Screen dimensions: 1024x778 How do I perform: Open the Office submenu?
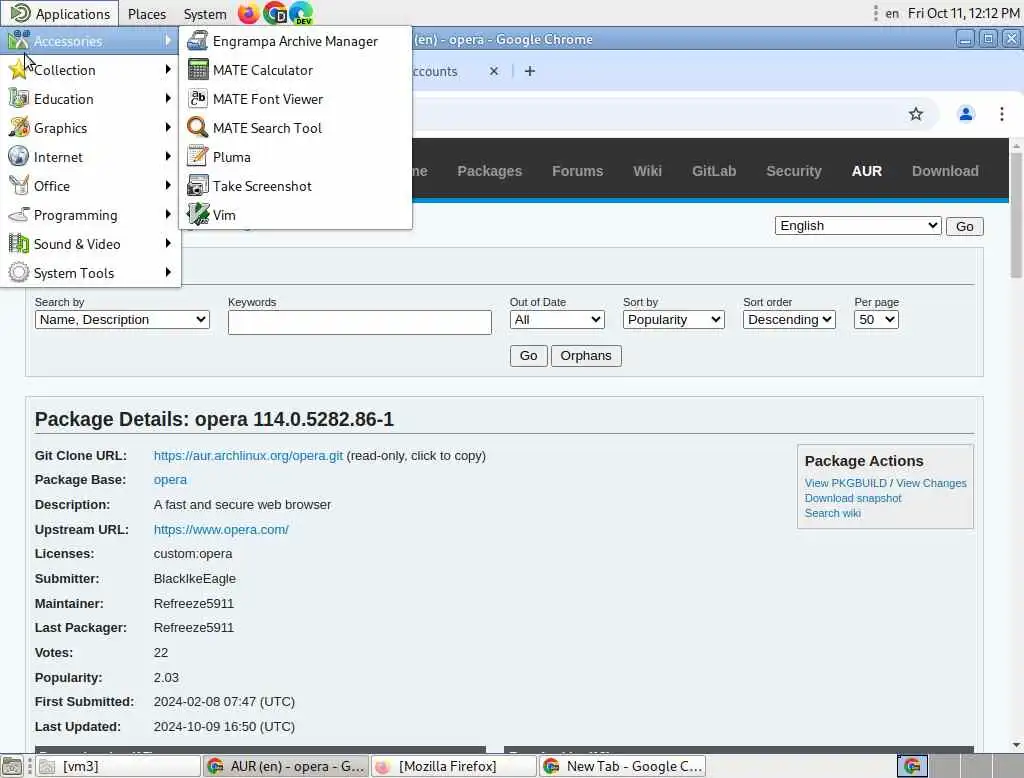[91, 186]
